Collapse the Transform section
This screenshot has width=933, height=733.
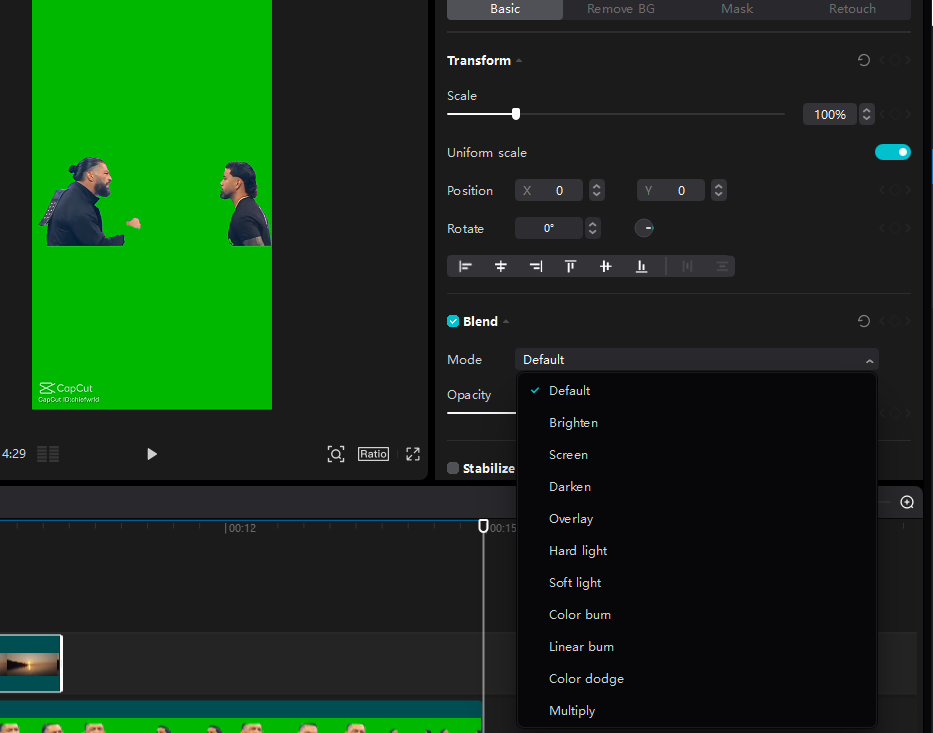point(518,60)
